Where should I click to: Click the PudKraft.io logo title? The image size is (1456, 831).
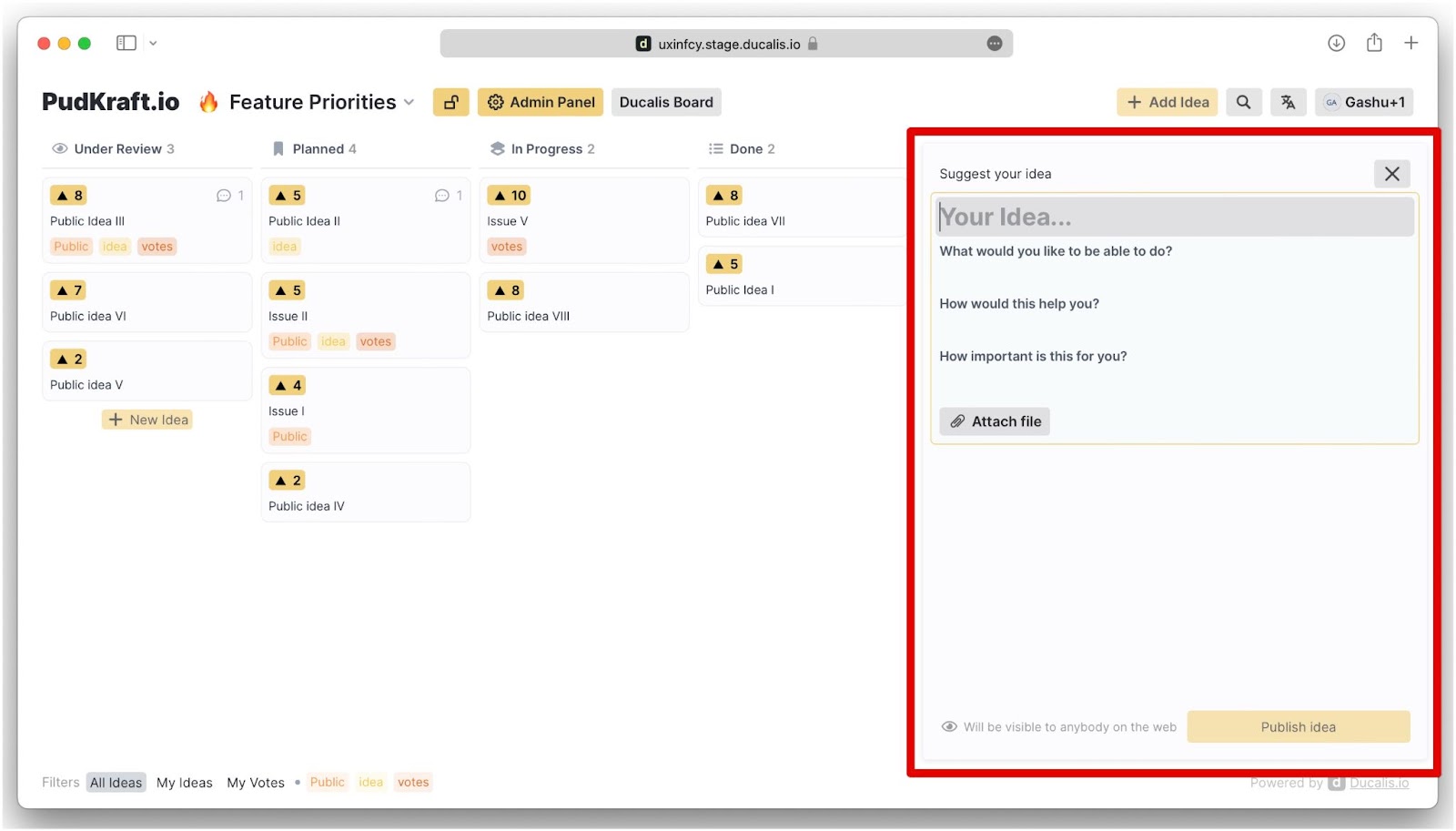[111, 102]
